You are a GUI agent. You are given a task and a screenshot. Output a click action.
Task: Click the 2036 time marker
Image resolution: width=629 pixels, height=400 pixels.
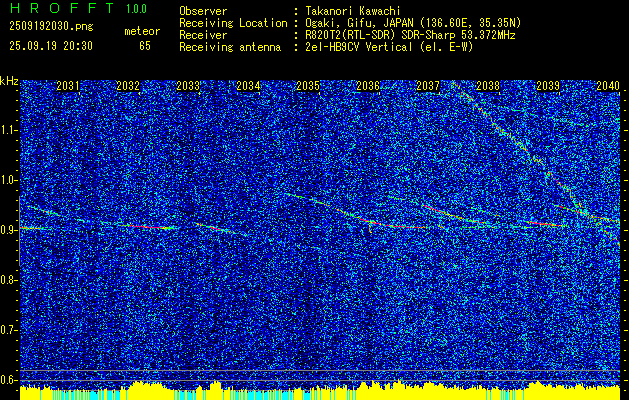click(x=368, y=86)
